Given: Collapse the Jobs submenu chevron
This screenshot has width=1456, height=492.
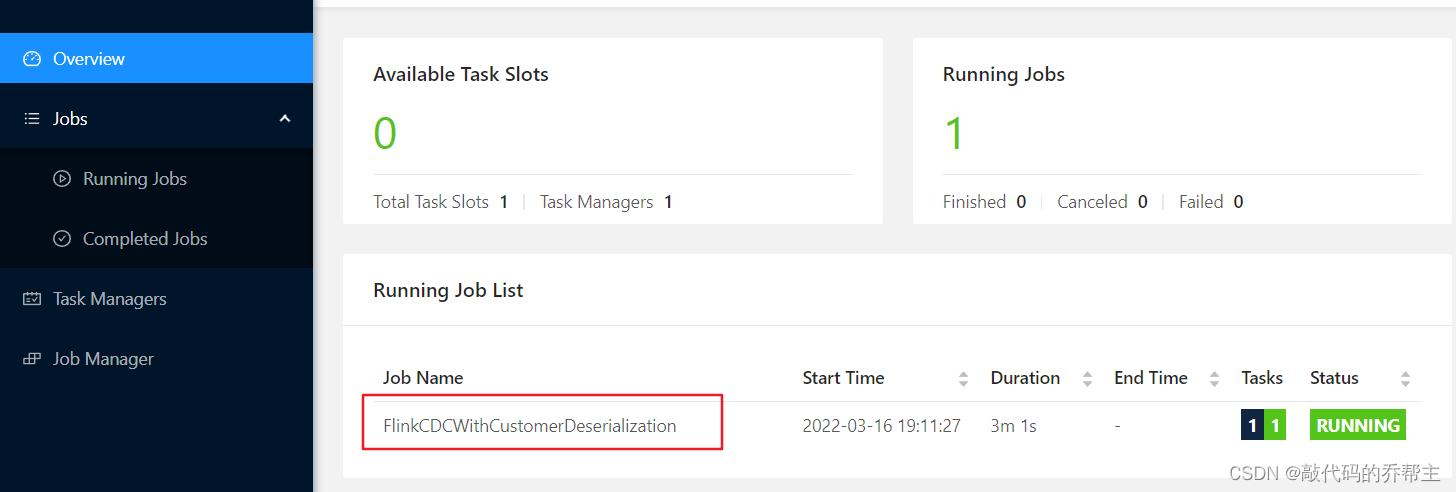Looking at the screenshot, I should click(x=285, y=119).
